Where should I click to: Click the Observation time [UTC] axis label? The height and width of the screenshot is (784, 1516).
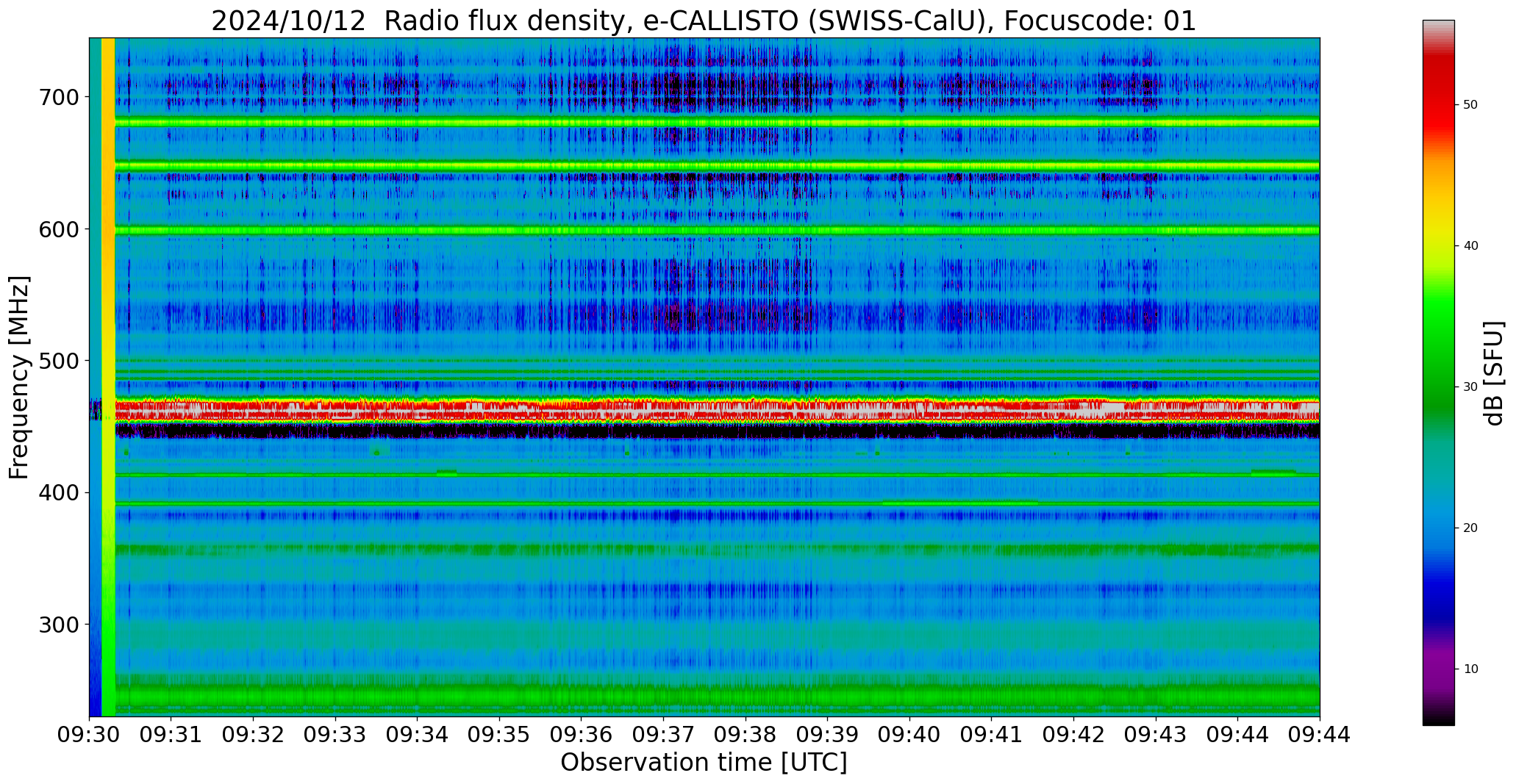coord(704,763)
